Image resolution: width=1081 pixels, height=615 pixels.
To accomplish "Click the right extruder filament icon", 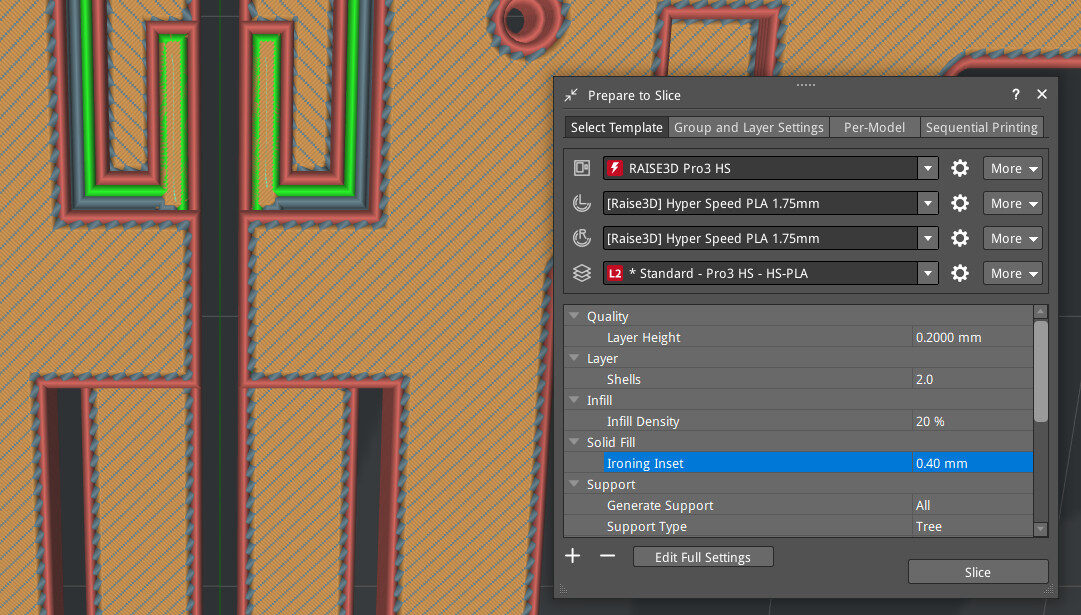I will click(582, 239).
